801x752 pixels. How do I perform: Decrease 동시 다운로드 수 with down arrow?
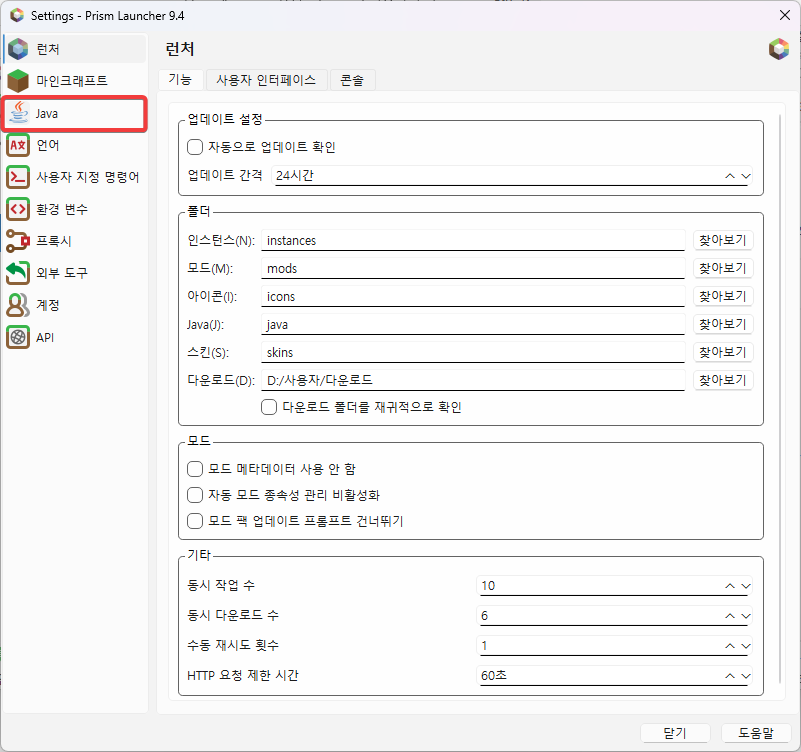tap(746, 616)
